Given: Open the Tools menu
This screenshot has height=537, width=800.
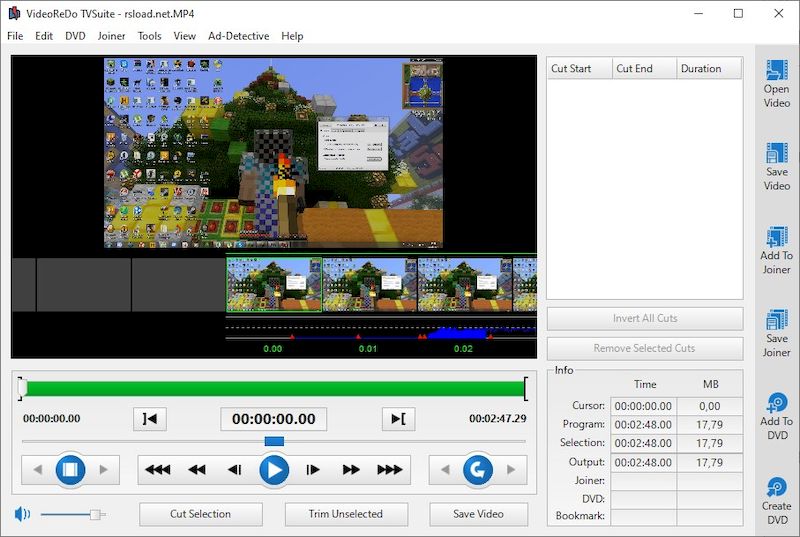Looking at the screenshot, I should pos(149,36).
